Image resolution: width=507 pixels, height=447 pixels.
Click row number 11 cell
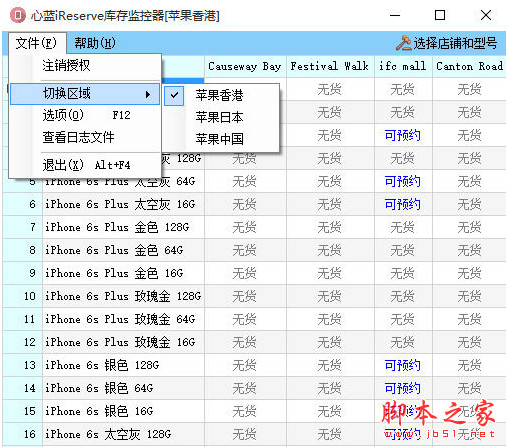pyautogui.click(x=23, y=319)
